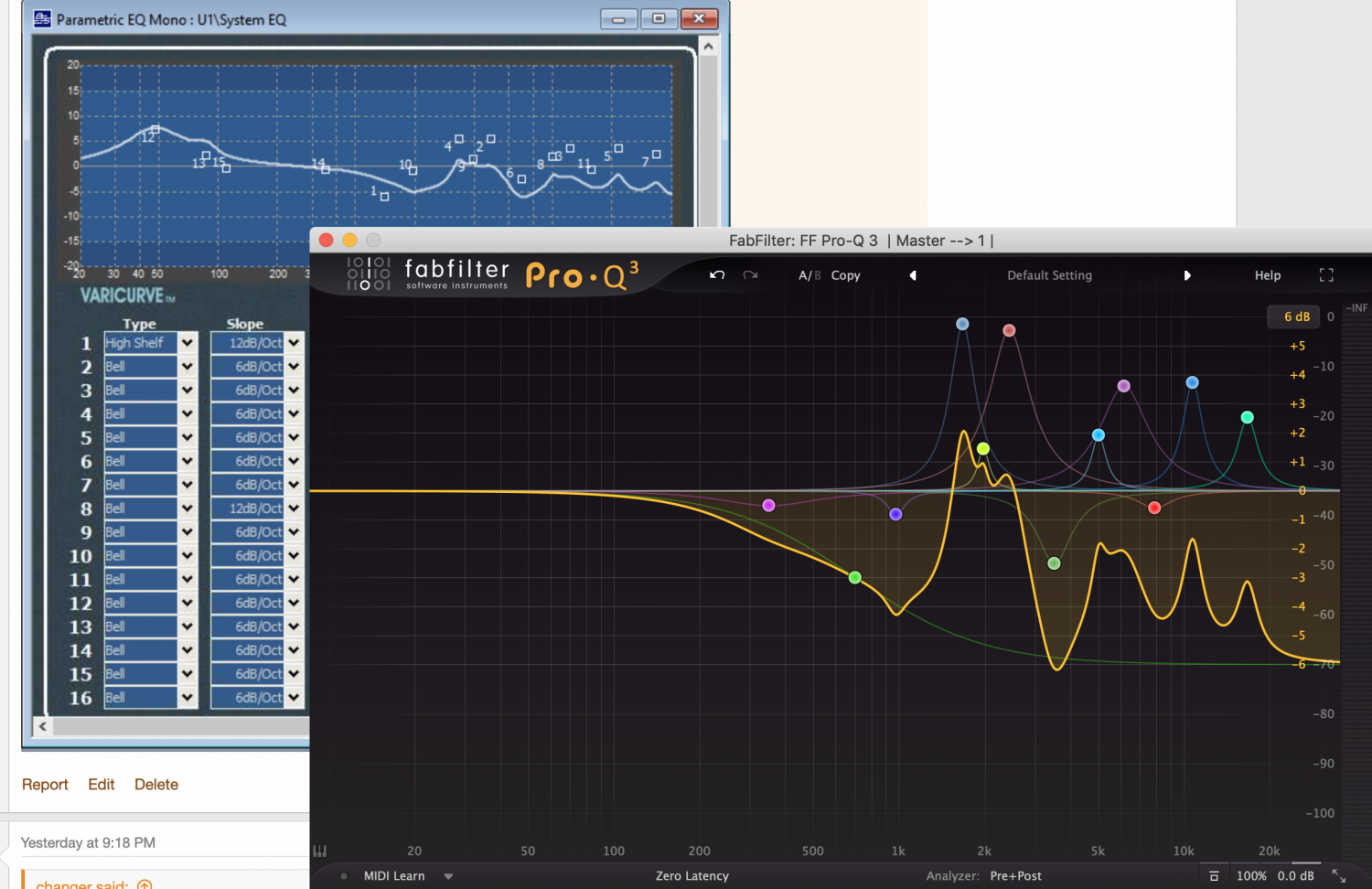The height and width of the screenshot is (889, 1372).
Task: Open Type dropdown for band 16
Action: coord(188,698)
